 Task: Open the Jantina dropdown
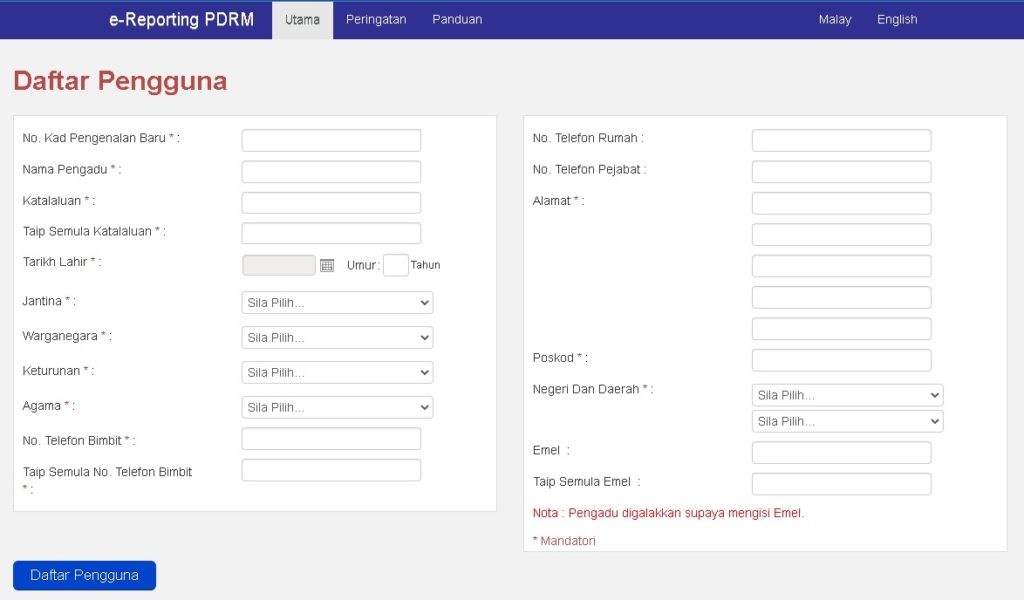click(337, 303)
